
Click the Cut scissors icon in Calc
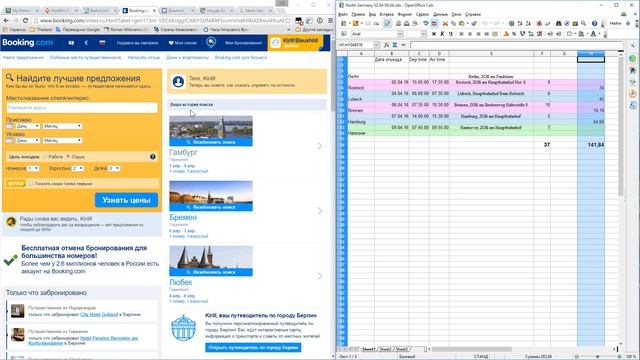coord(445,23)
